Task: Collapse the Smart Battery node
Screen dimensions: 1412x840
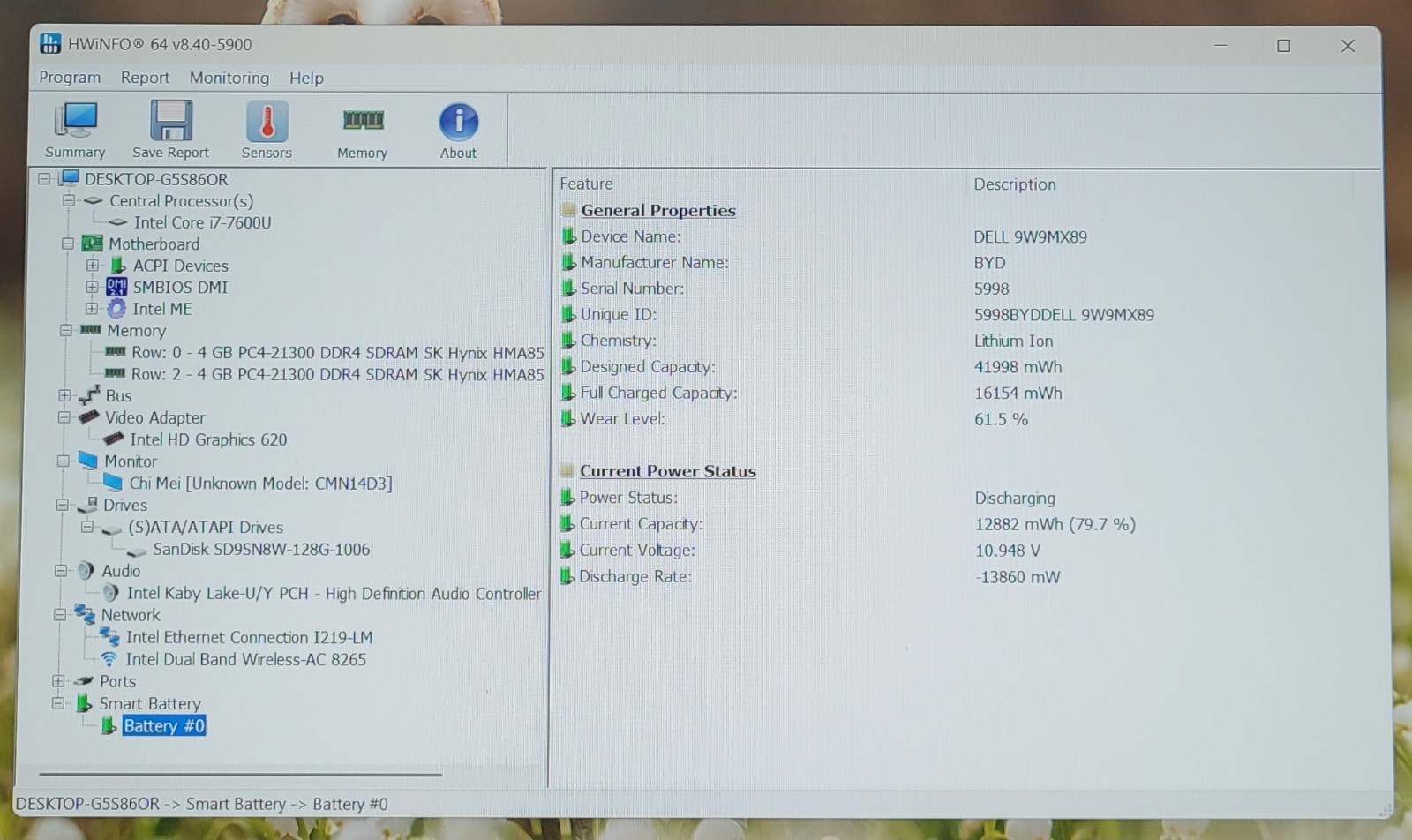Action: tap(58, 703)
